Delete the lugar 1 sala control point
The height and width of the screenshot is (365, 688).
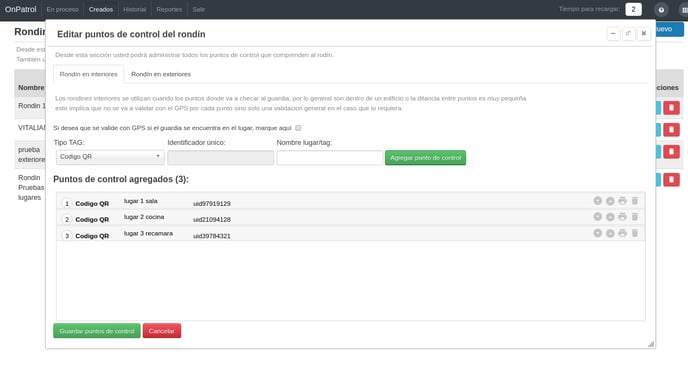[634, 201]
